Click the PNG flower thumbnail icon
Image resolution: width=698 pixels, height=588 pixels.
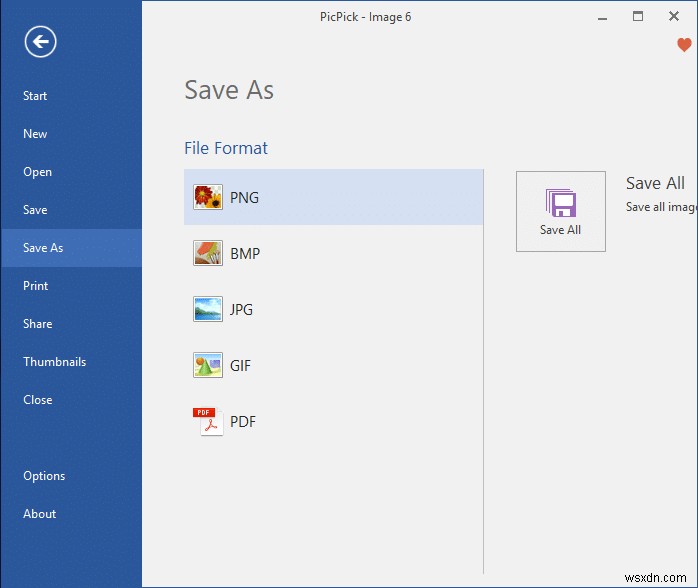[208, 197]
